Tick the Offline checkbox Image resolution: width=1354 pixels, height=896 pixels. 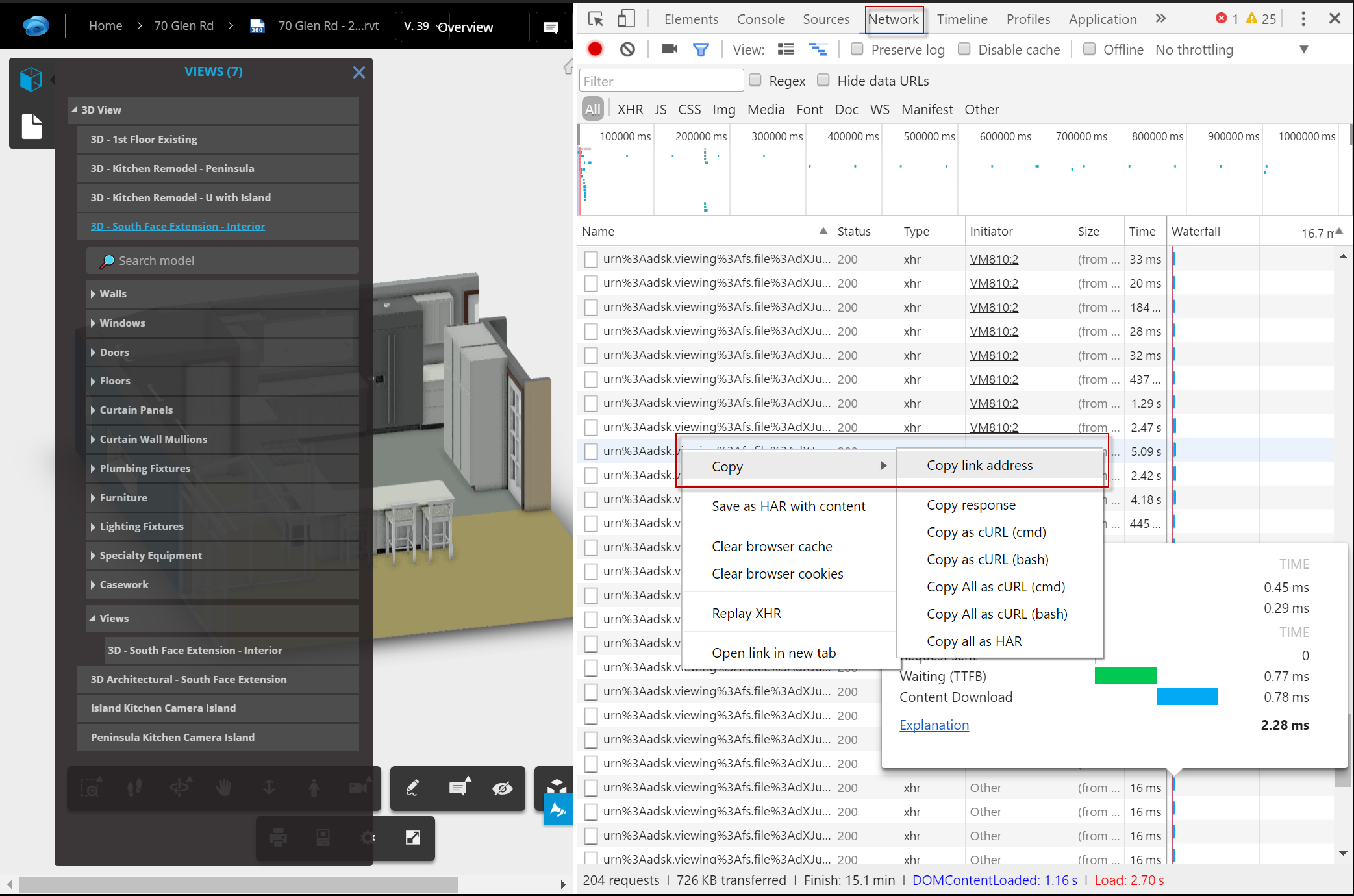pos(1090,49)
